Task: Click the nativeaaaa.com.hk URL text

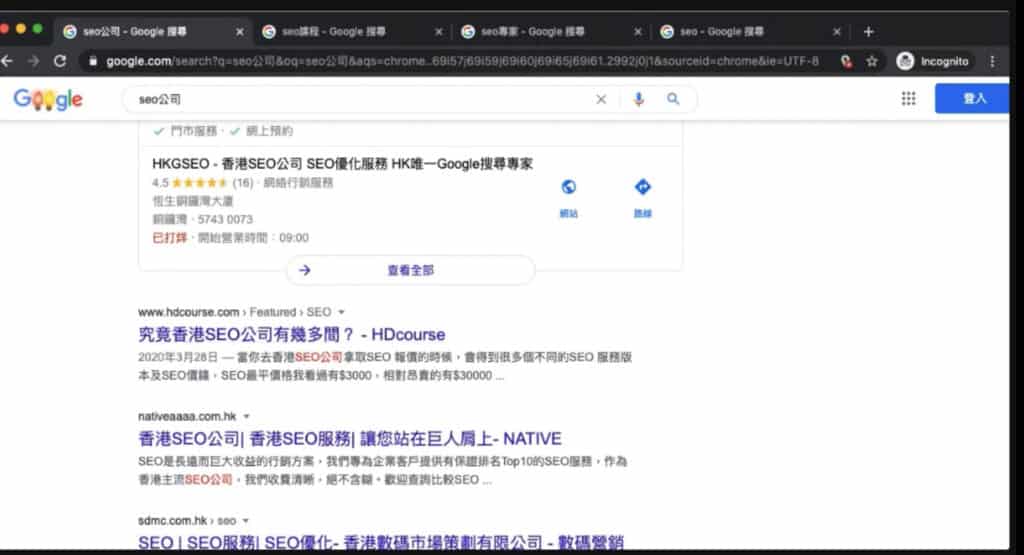Action: (x=187, y=417)
